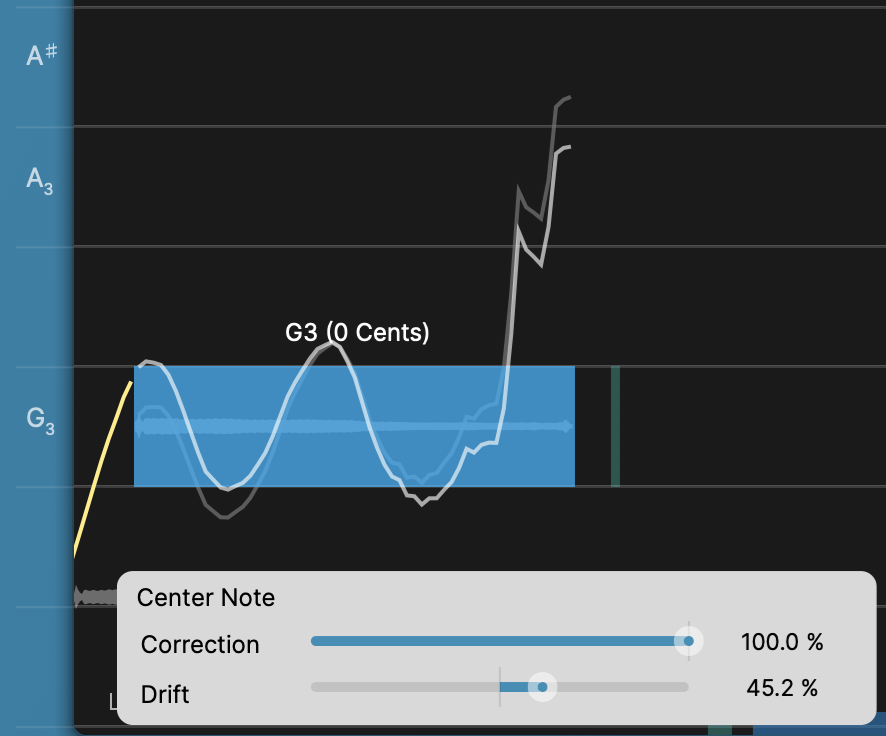Click the Correction value 100.0 %
886x736 pixels.
click(x=782, y=642)
